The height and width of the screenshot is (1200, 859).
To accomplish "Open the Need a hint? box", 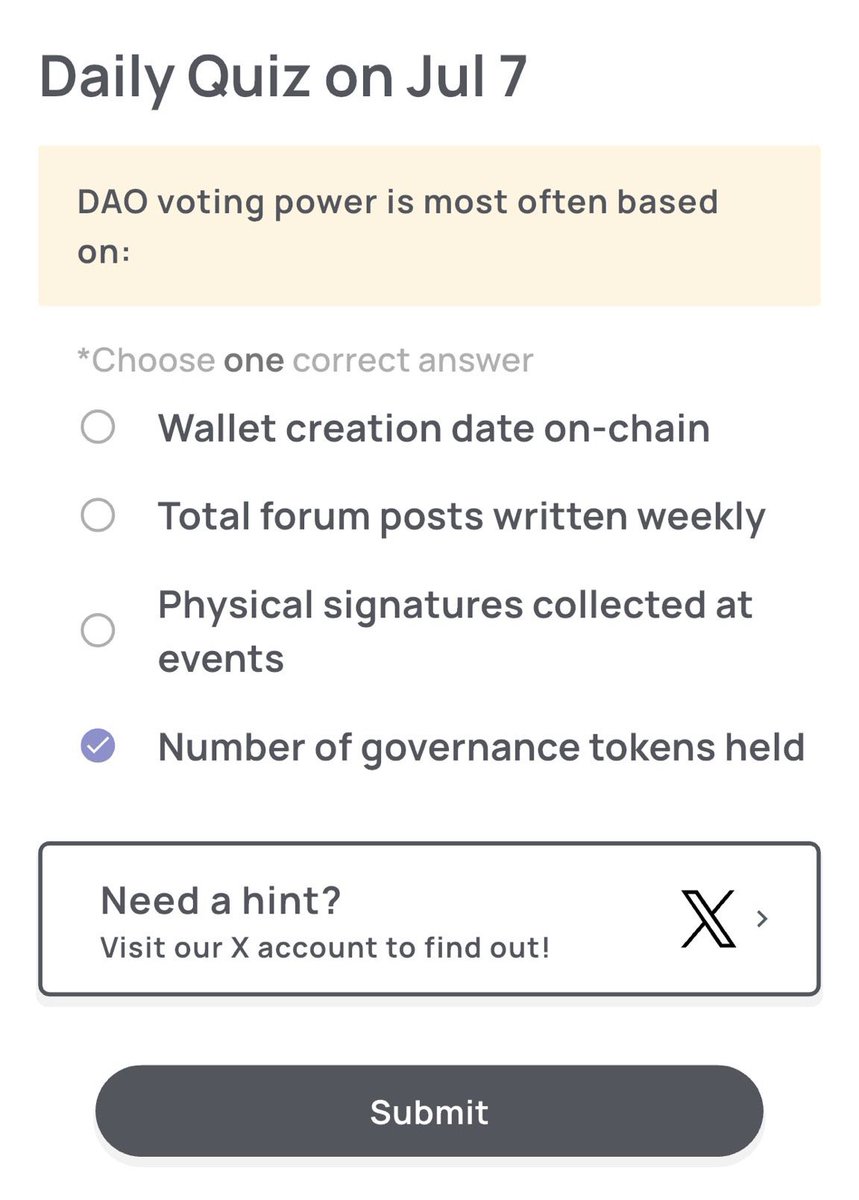I will click(x=429, y=919).
